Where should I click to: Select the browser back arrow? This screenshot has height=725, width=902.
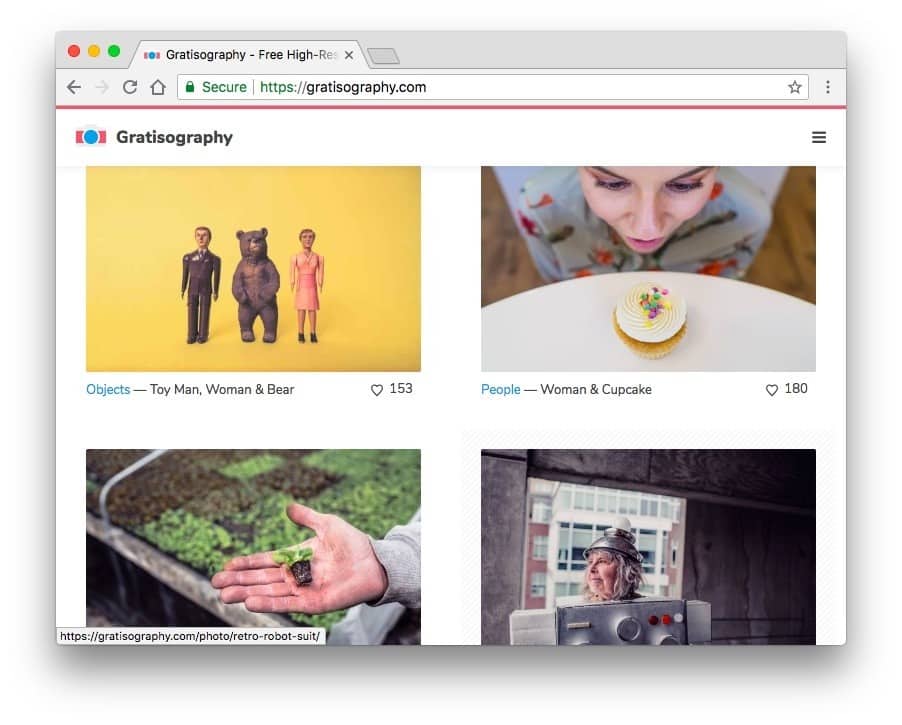(x=73, y=87)
